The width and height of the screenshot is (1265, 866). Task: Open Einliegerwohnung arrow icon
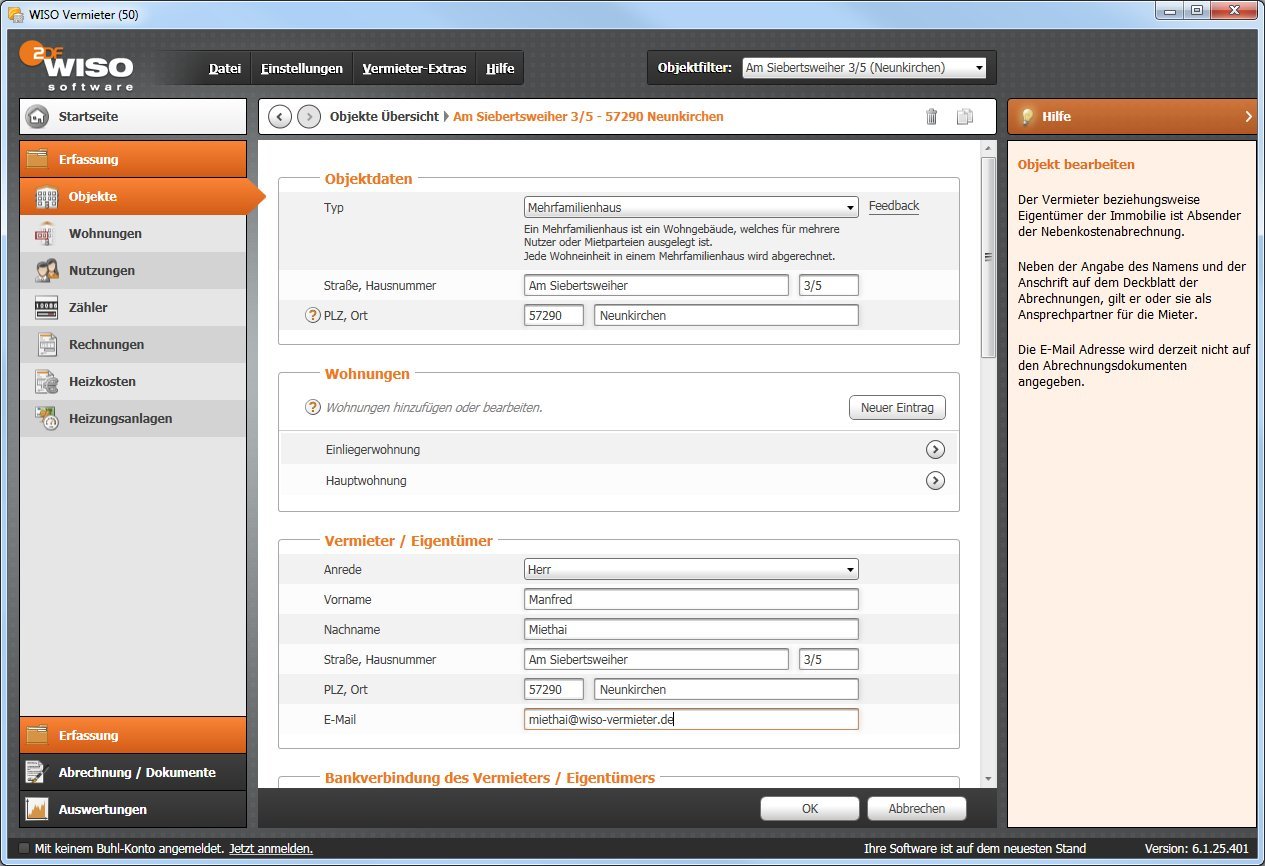935,449
